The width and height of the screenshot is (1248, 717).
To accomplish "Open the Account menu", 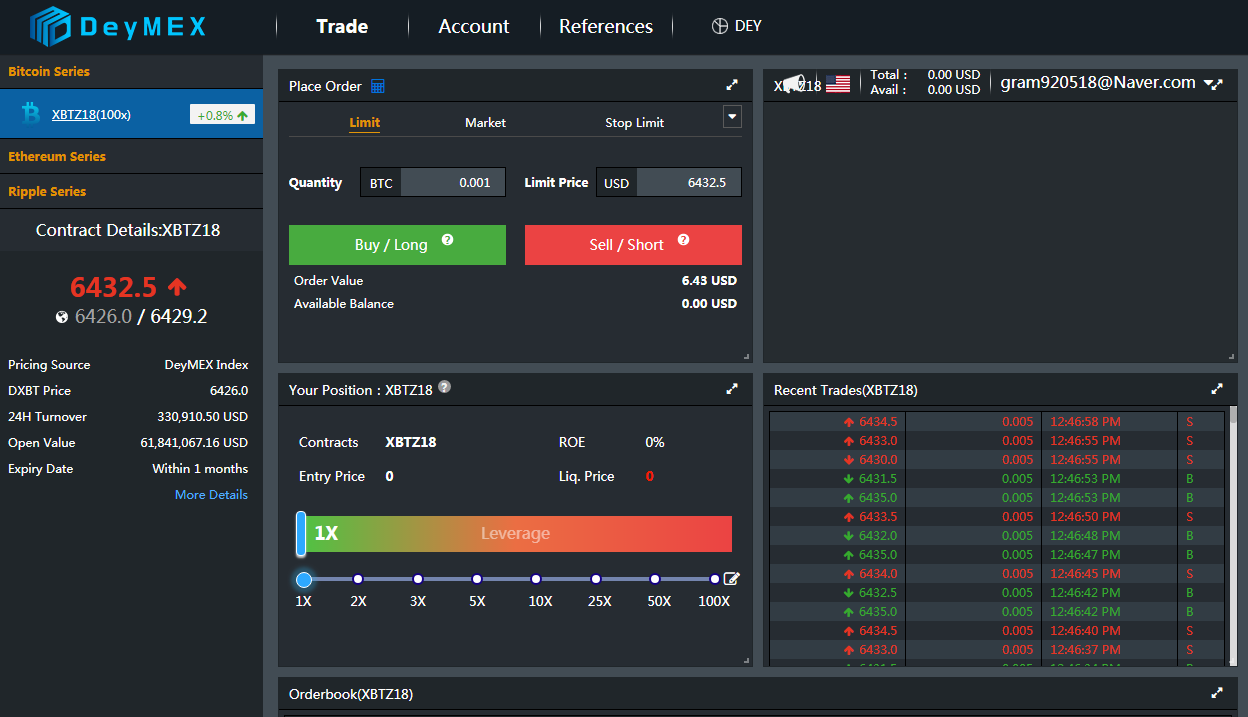I will 474,27.
